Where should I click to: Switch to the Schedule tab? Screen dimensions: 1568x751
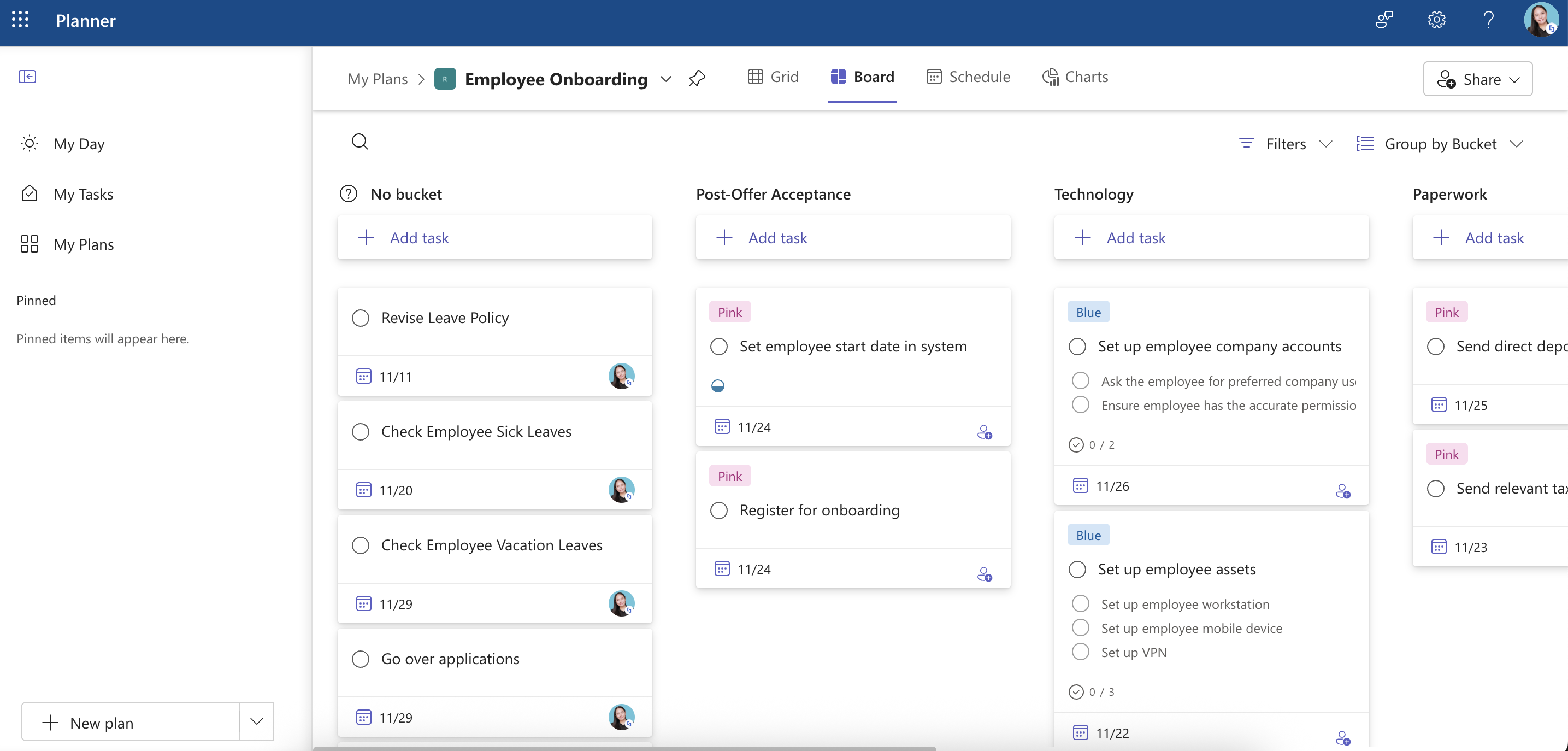pyautogui.click(x=968, y=77)
